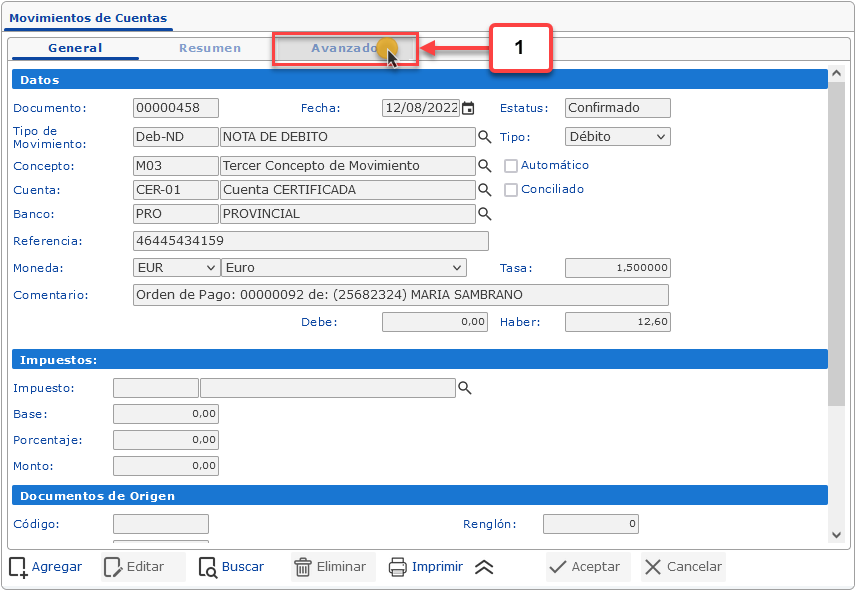Screen dimensions: 856x591
Task: Click the Referencia input field
Action: pos(310,241)
